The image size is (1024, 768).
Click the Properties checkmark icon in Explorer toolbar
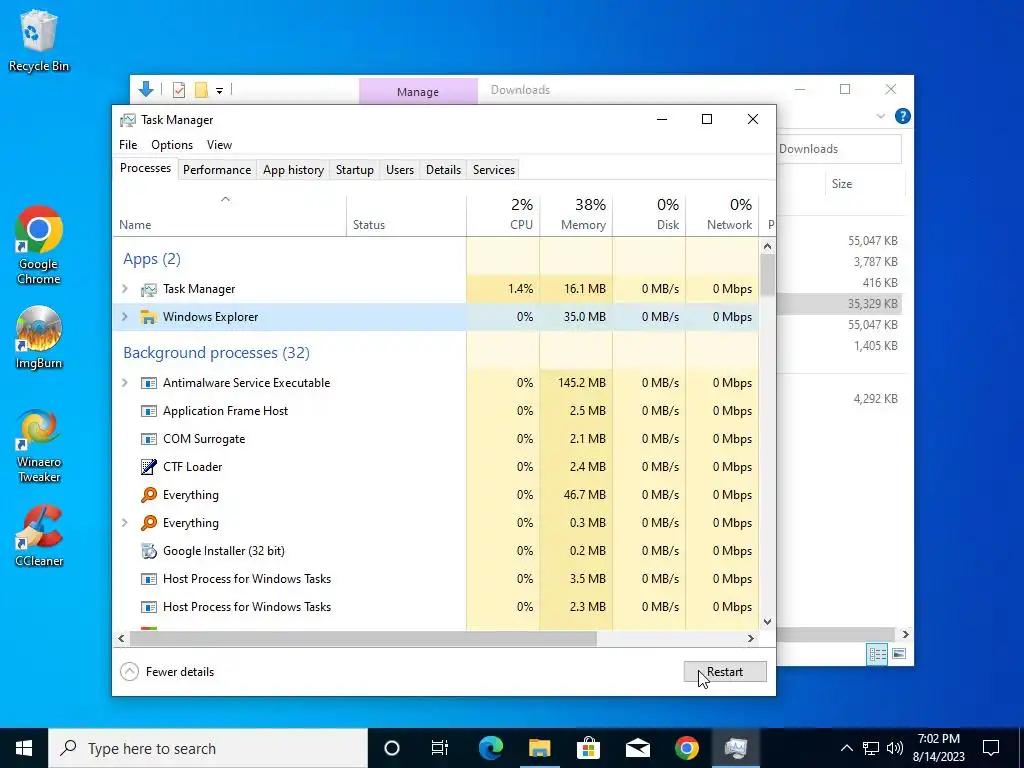pos(179,90)
